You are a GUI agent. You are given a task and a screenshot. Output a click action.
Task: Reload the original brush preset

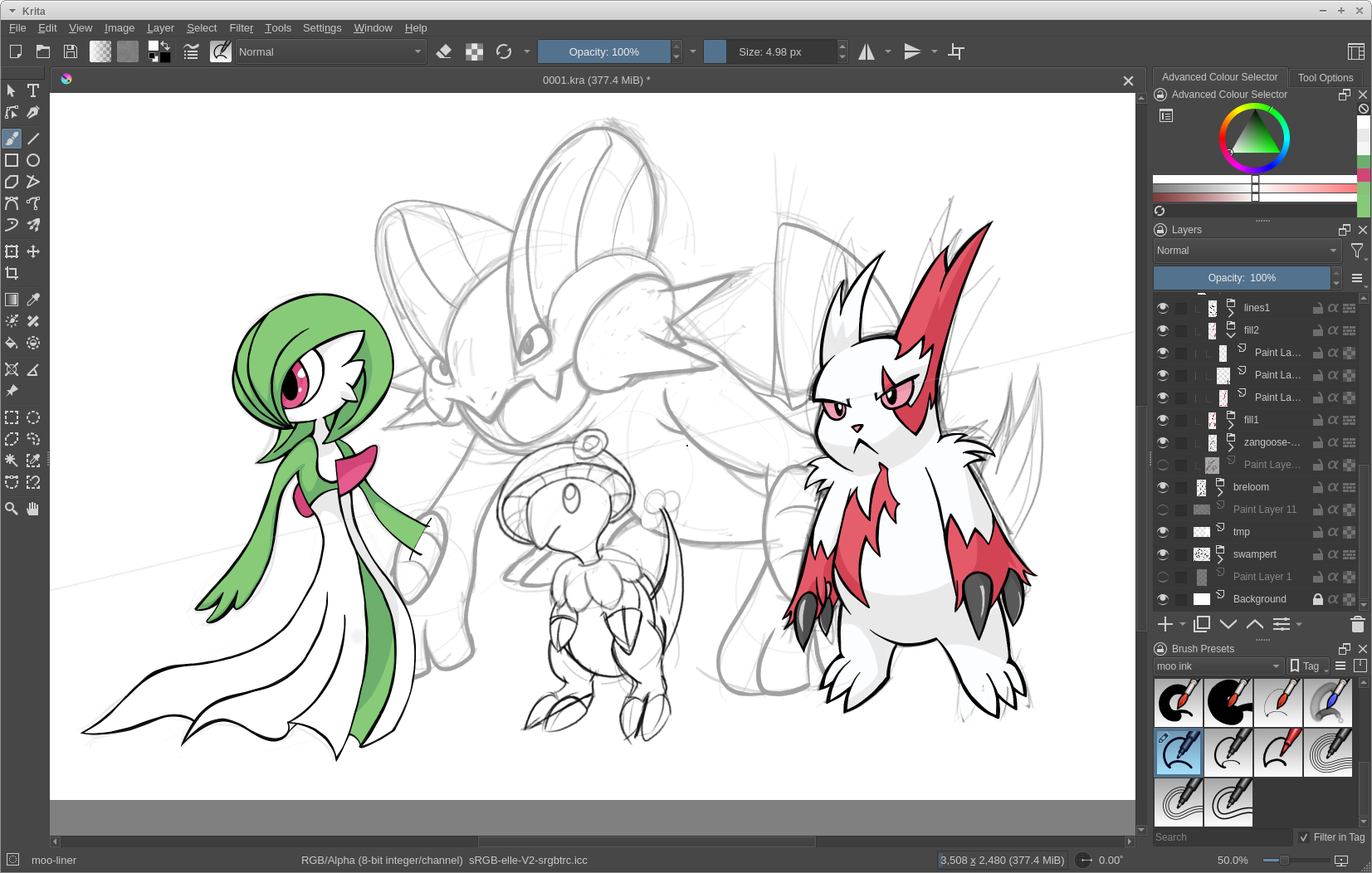click(504, 51)
